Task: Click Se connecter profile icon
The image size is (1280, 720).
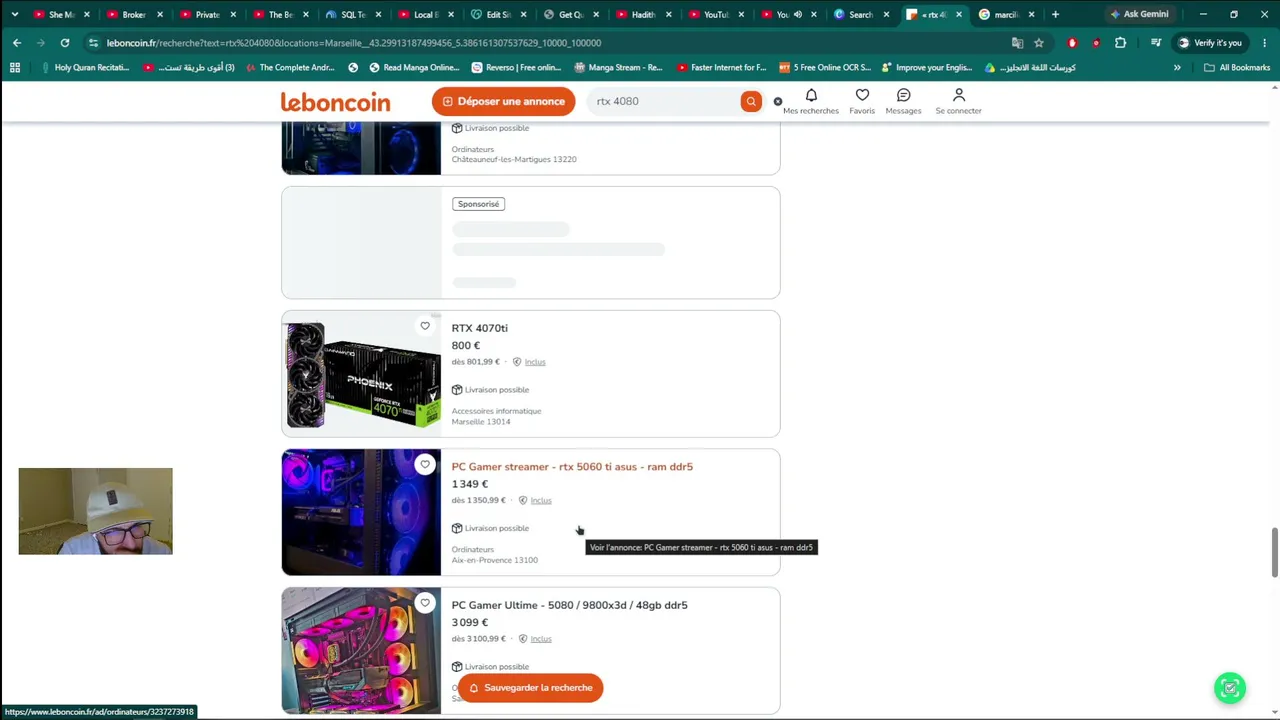Action: 958,101
